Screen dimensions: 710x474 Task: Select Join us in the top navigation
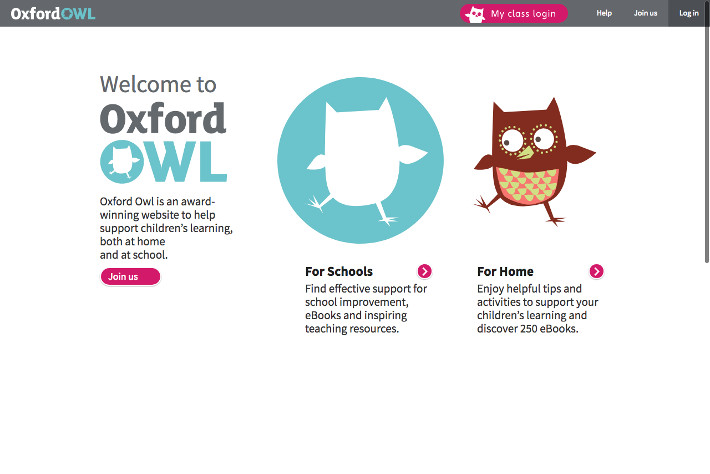(645, 13)
